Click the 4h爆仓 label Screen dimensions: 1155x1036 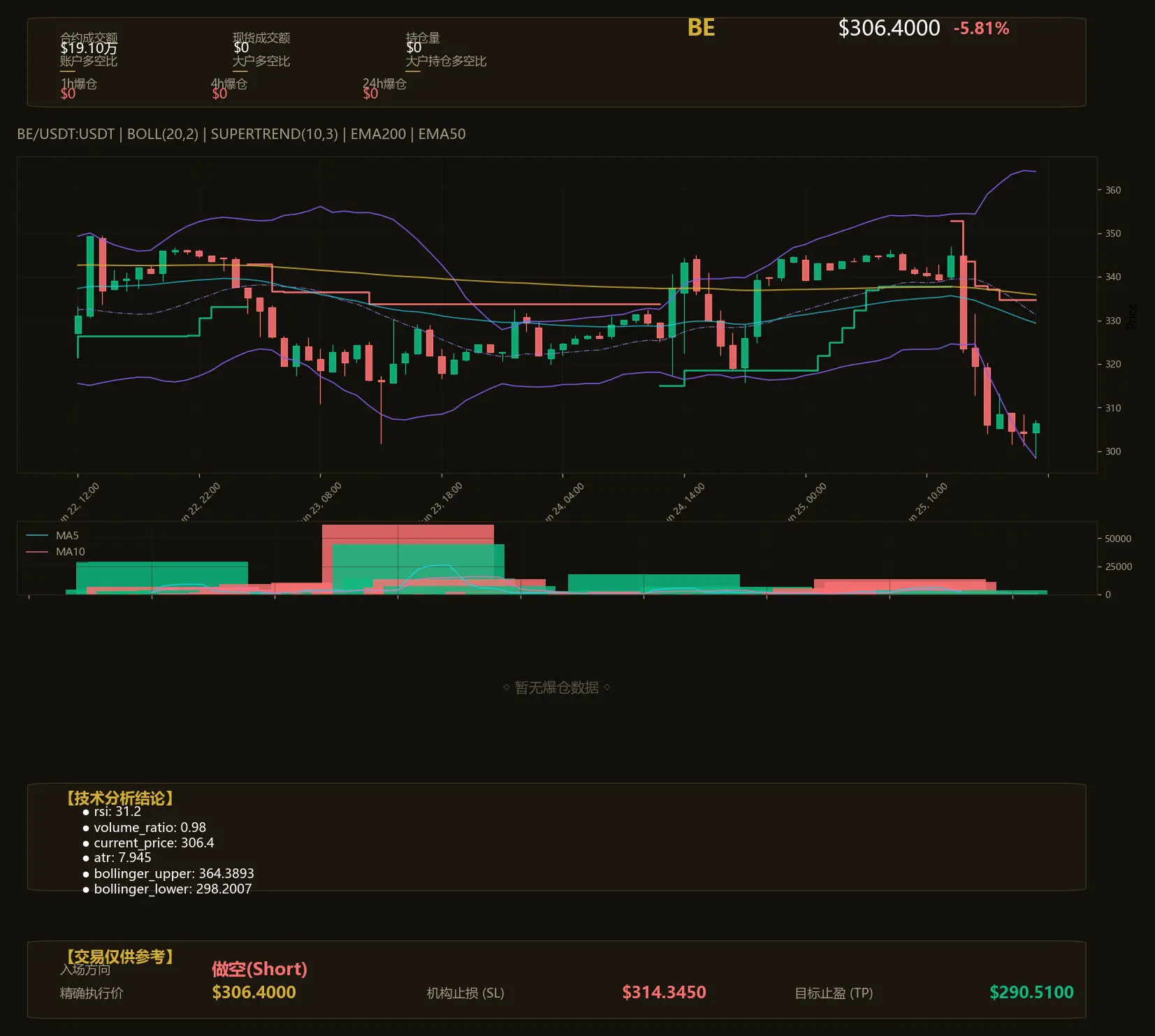pyautogui.click(x=229, y=84)
